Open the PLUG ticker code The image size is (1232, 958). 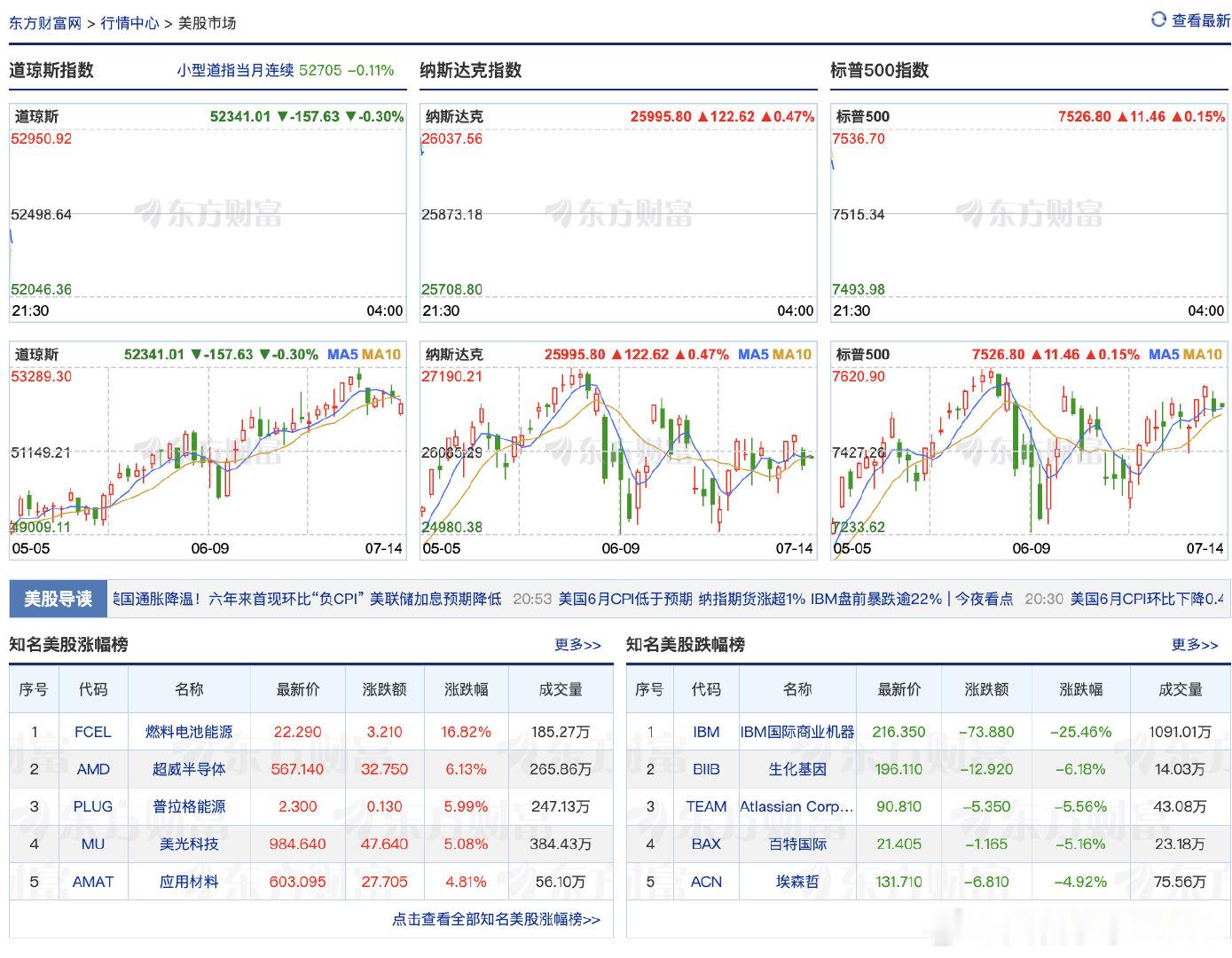click(93, 806)
